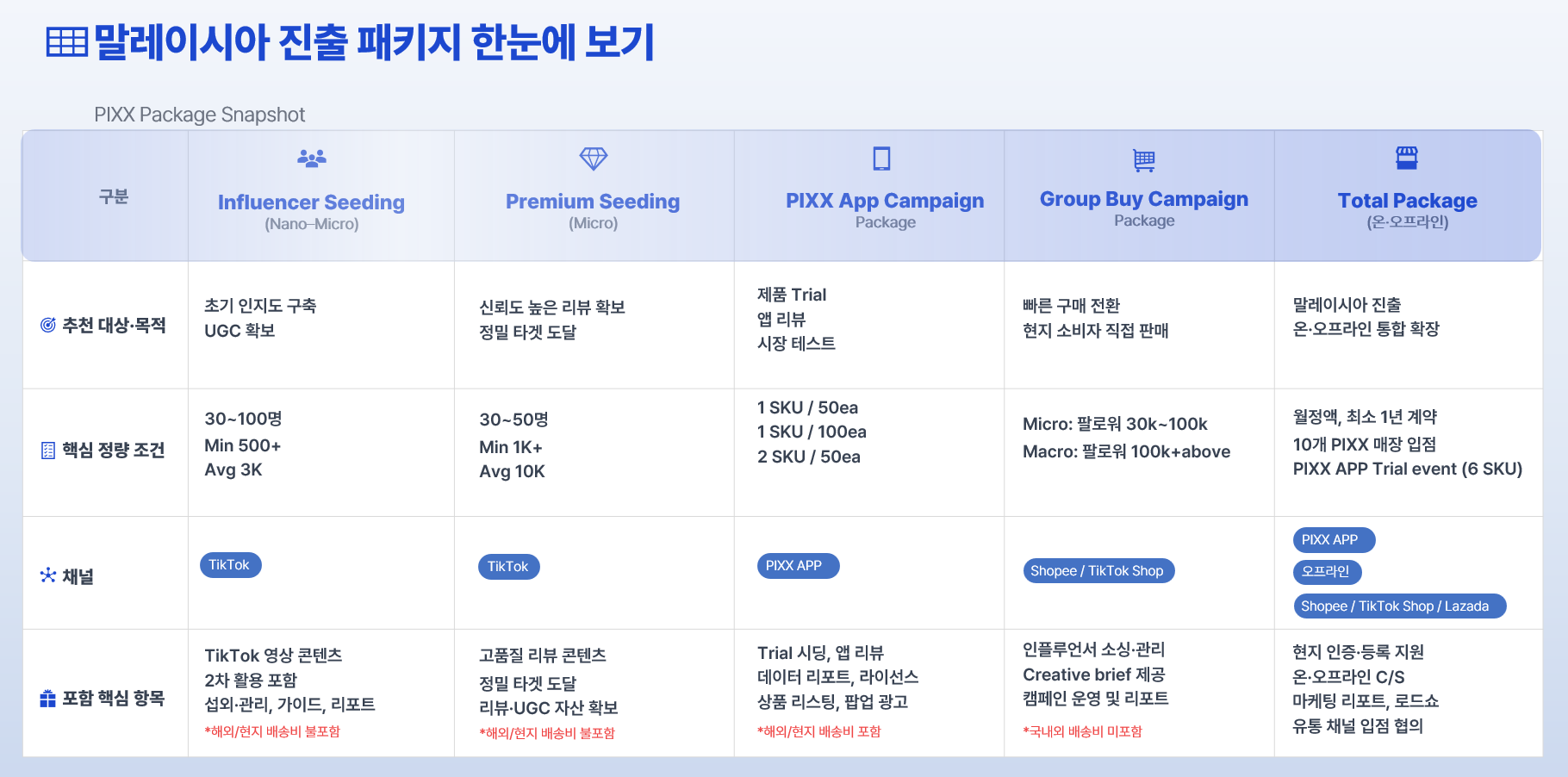This screenshot has width=1568, height=777.
Task: Click the people icon above Influencer Seeding
Action: tap(312, 158)
